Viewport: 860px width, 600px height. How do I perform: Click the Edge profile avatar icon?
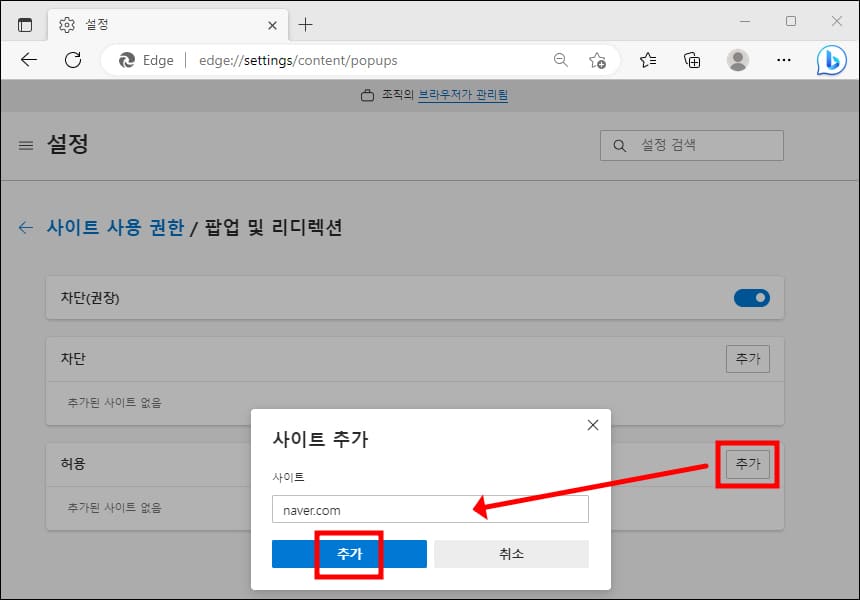point(738,60)
